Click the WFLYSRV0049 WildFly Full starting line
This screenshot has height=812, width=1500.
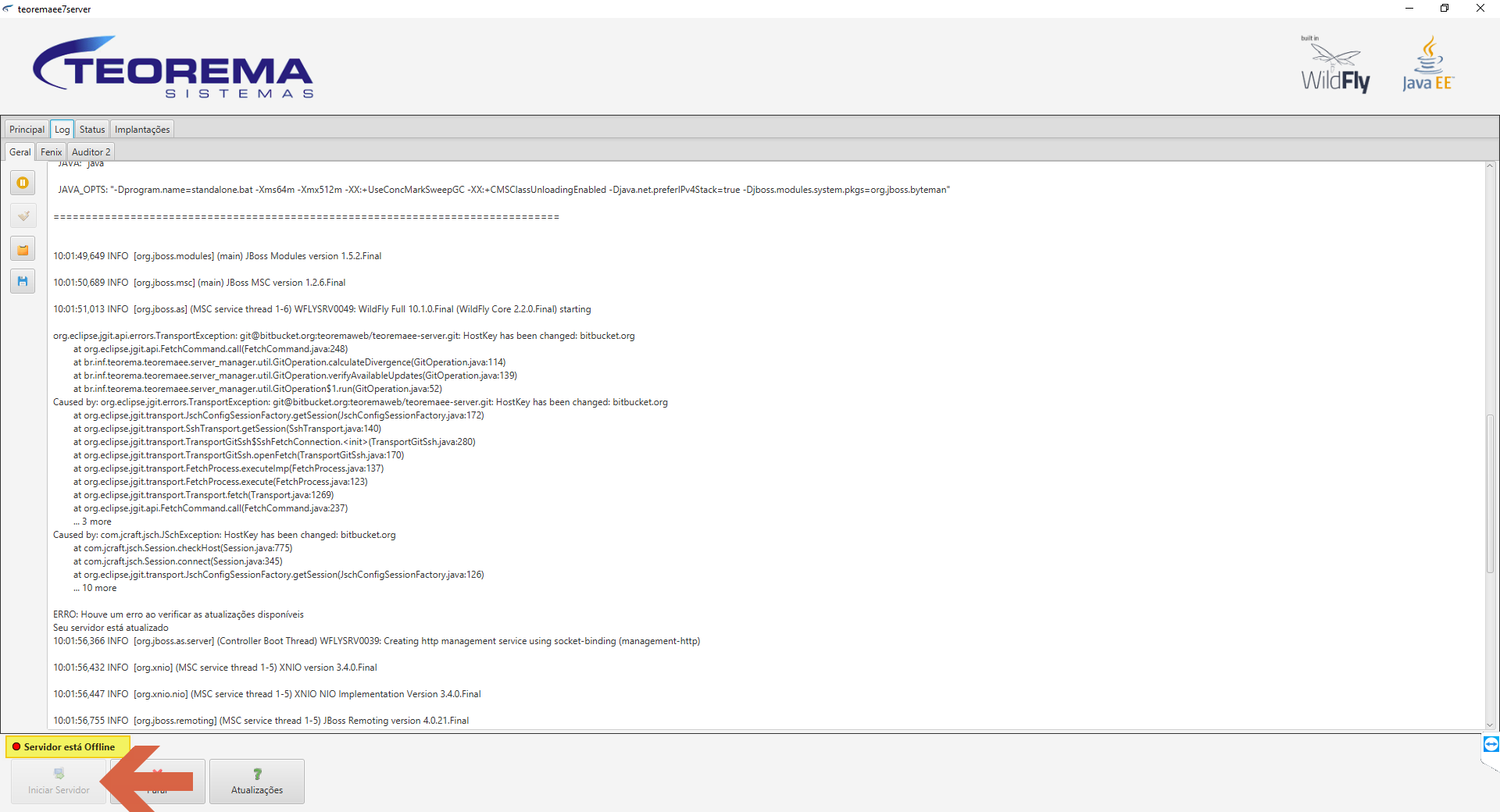coord(322,309)
